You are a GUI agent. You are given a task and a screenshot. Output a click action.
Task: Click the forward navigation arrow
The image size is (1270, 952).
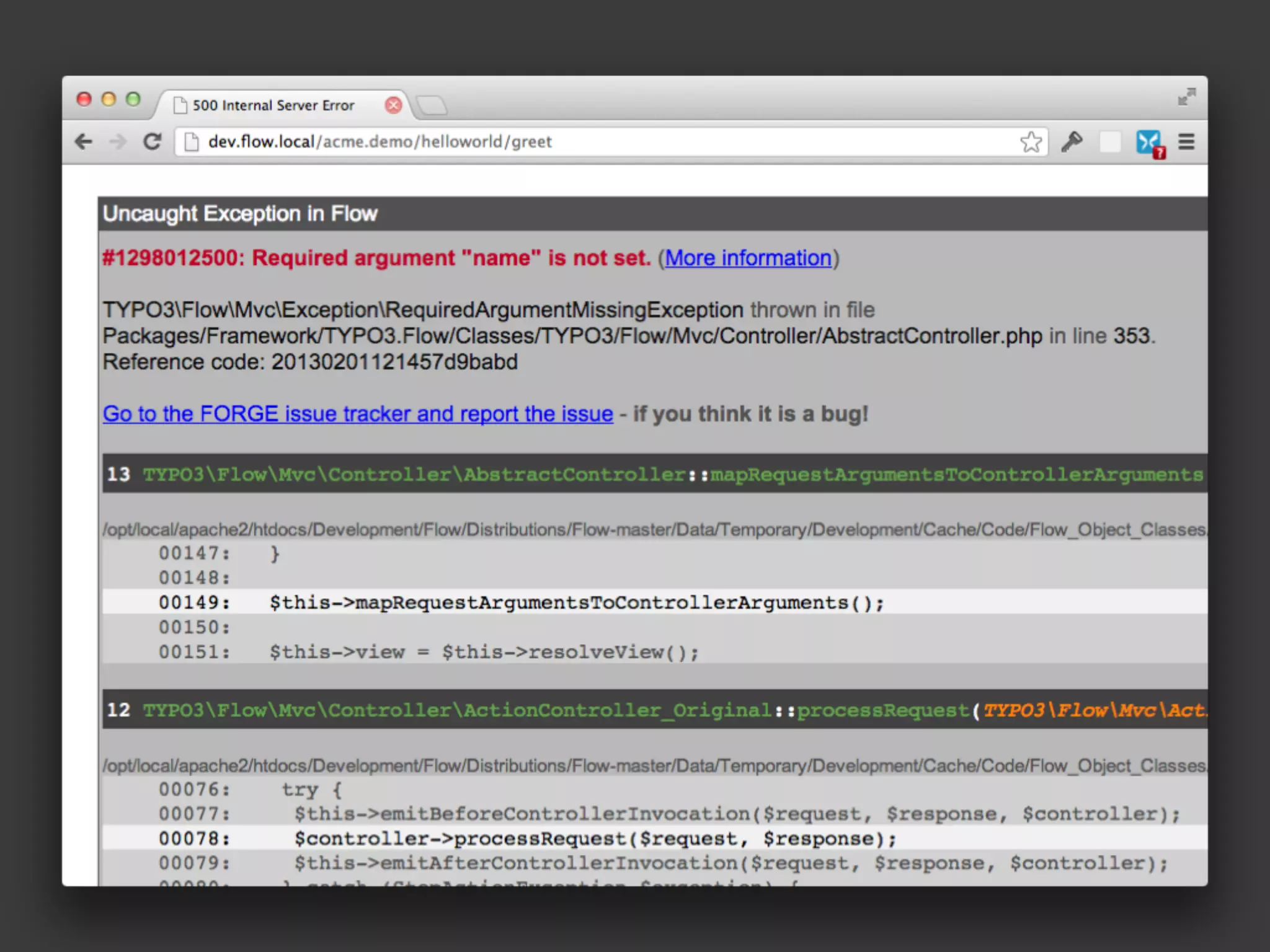point(117,142)
